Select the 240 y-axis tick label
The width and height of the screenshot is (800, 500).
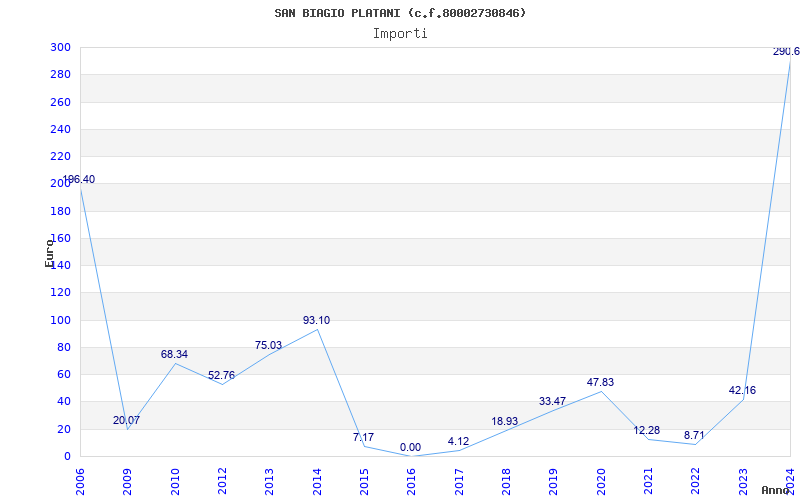tap(60, 129)
